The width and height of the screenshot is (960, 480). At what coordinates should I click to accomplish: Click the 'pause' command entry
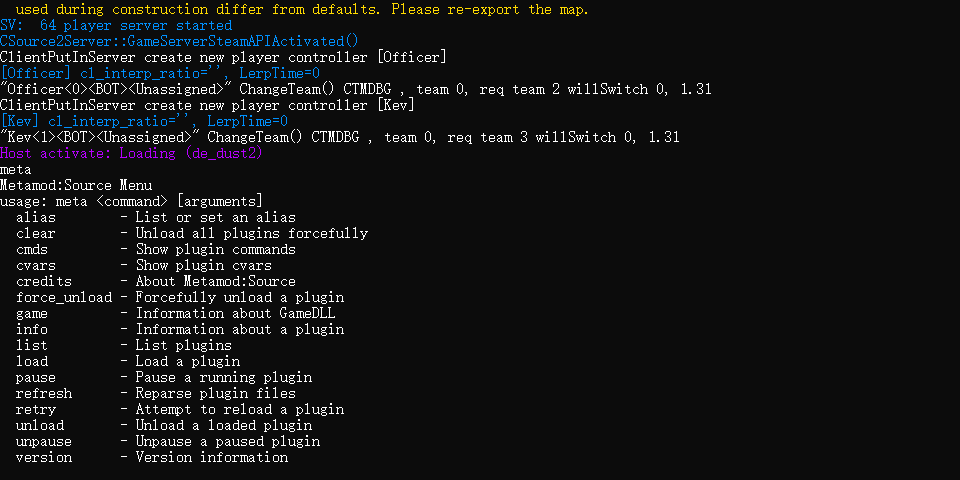click(36, 377)
